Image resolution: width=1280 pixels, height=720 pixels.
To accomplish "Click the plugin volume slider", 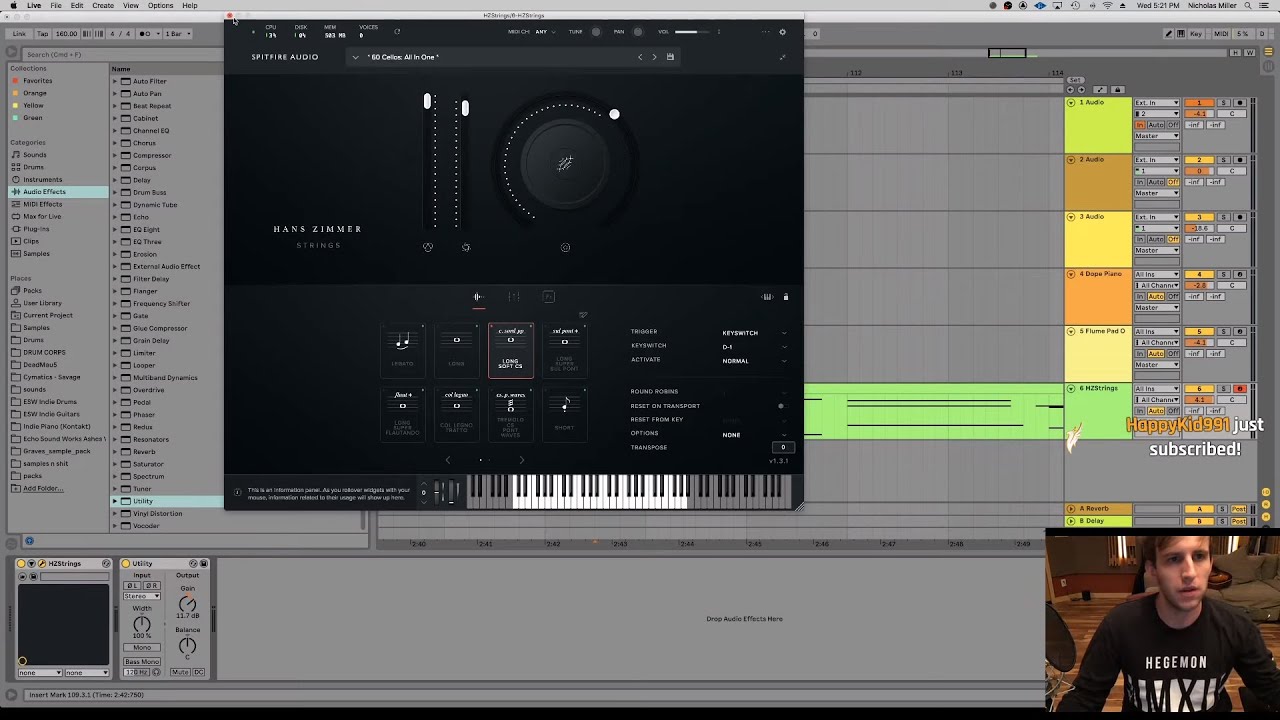I will (691, 32).
